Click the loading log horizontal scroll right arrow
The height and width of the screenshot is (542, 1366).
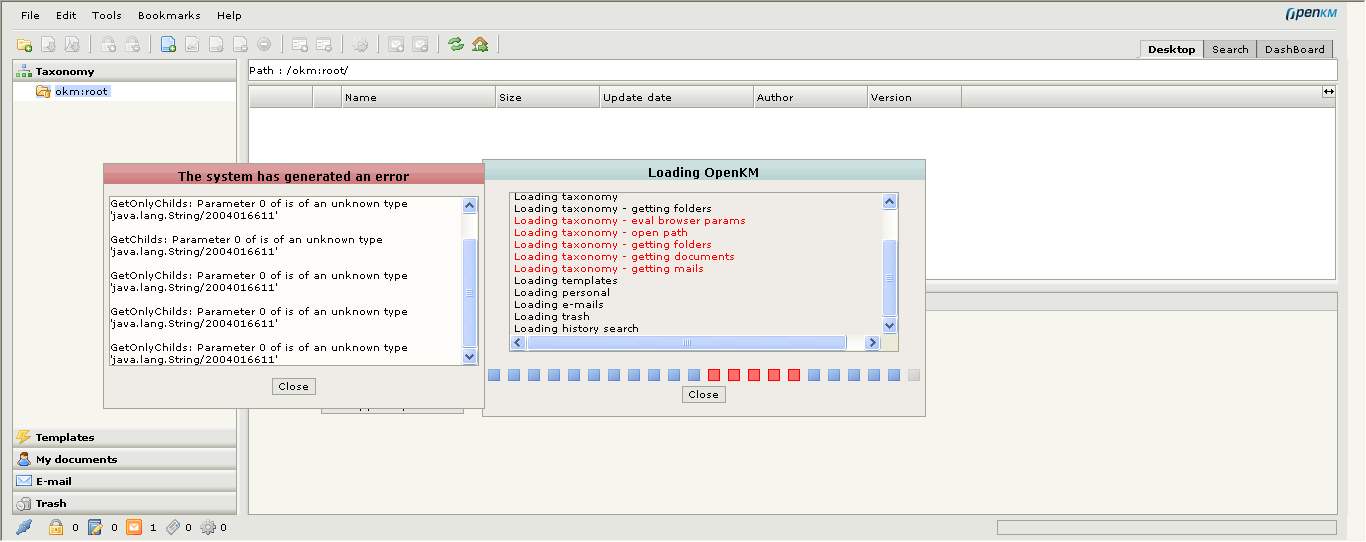pos(872,342)
